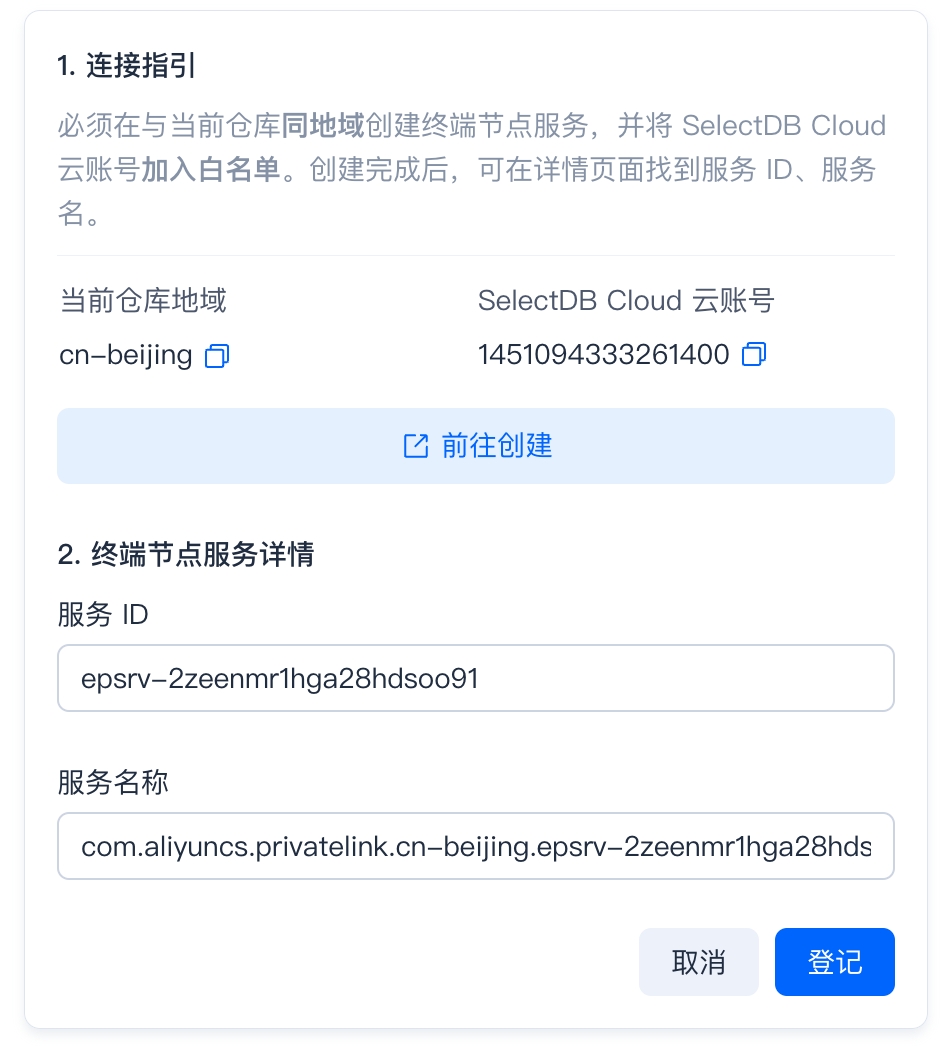Select the 1451094333261400 account text

(x=603, y=354)
